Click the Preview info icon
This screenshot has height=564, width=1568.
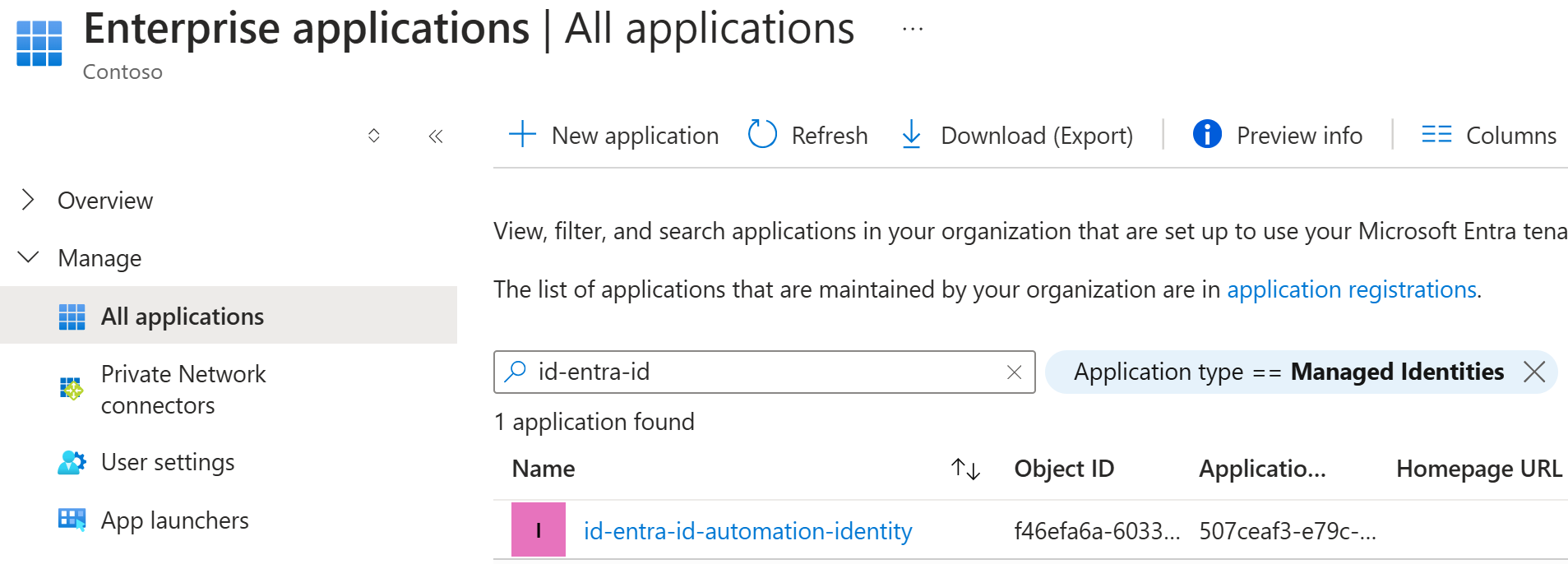[1207, 133]
